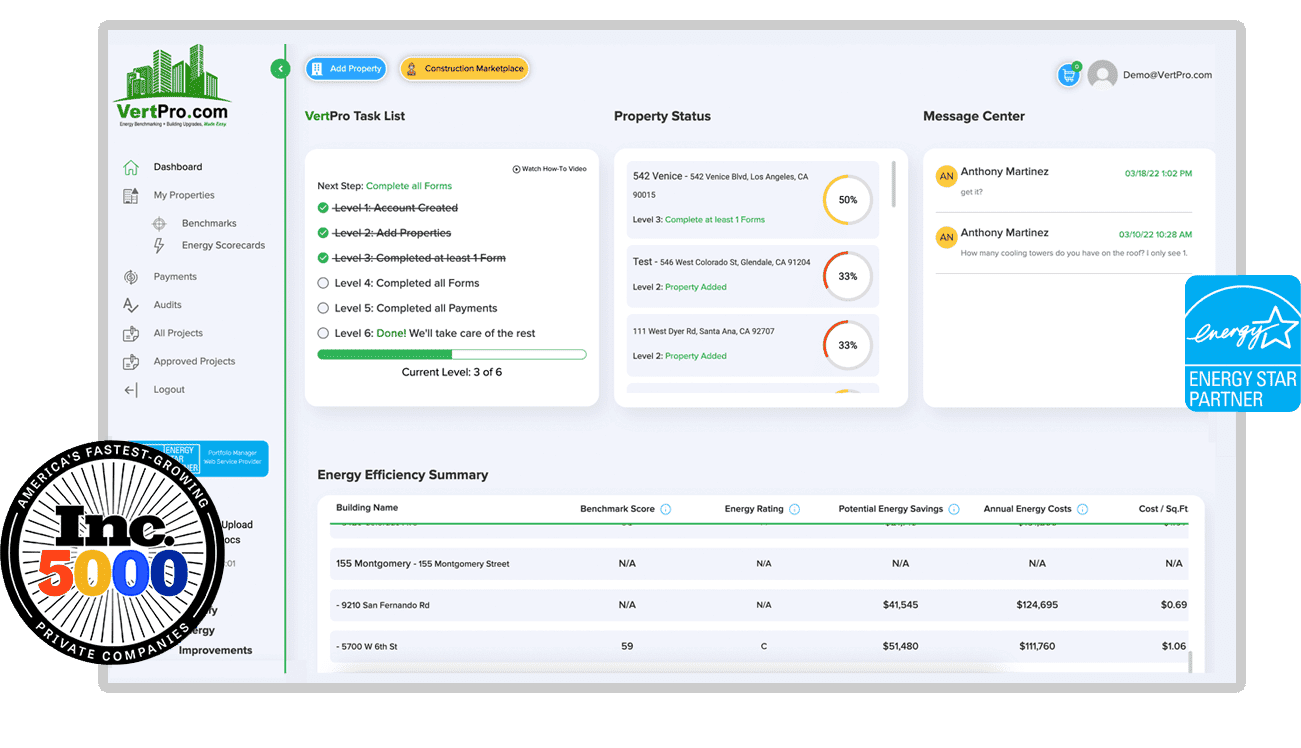Open the Construction Marketplace tab
1301x748 pixels.
coord(464,69)
